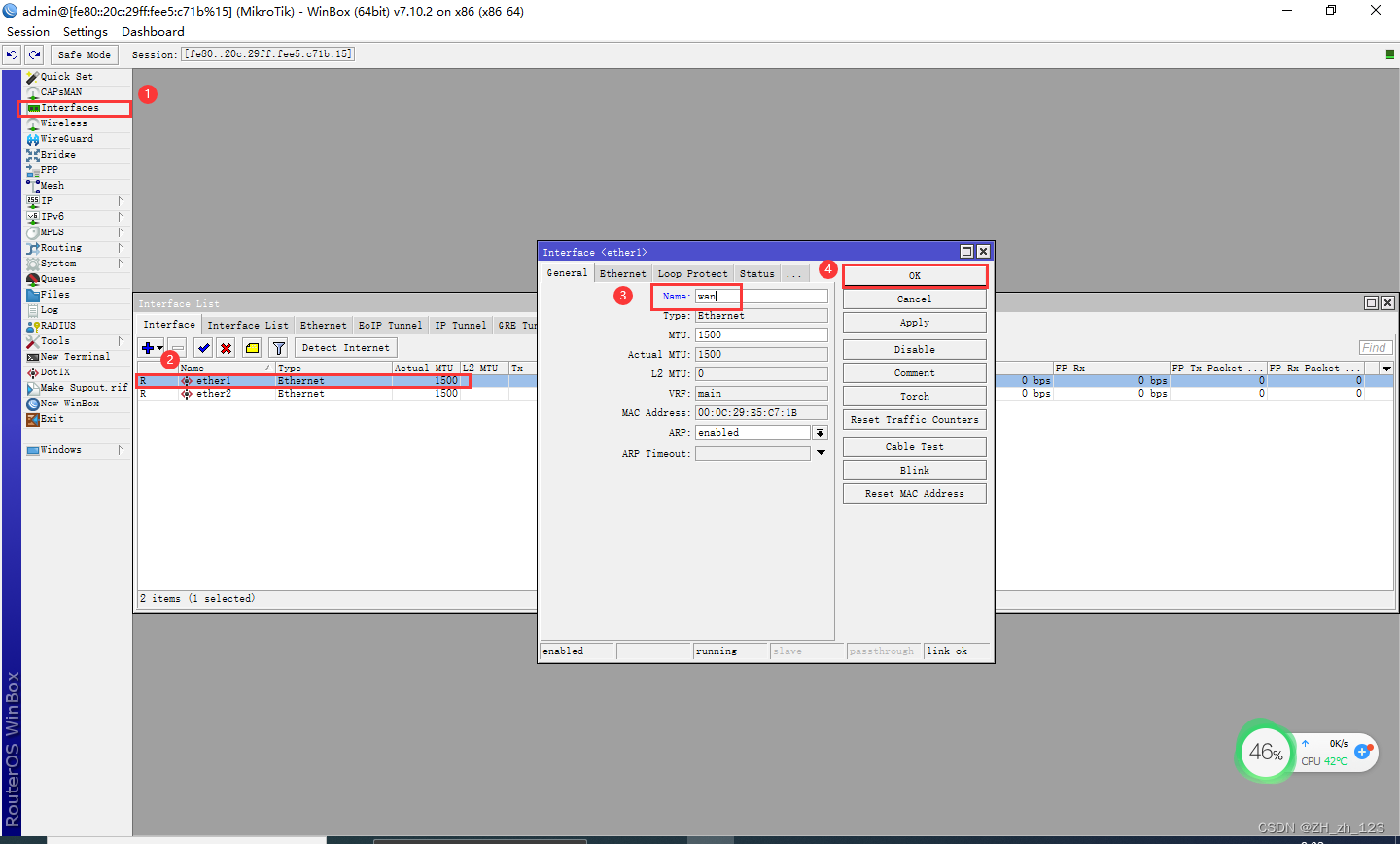
Task: Switch to Status tab in ether1 dialog
Action: click(x=756, y=274)
